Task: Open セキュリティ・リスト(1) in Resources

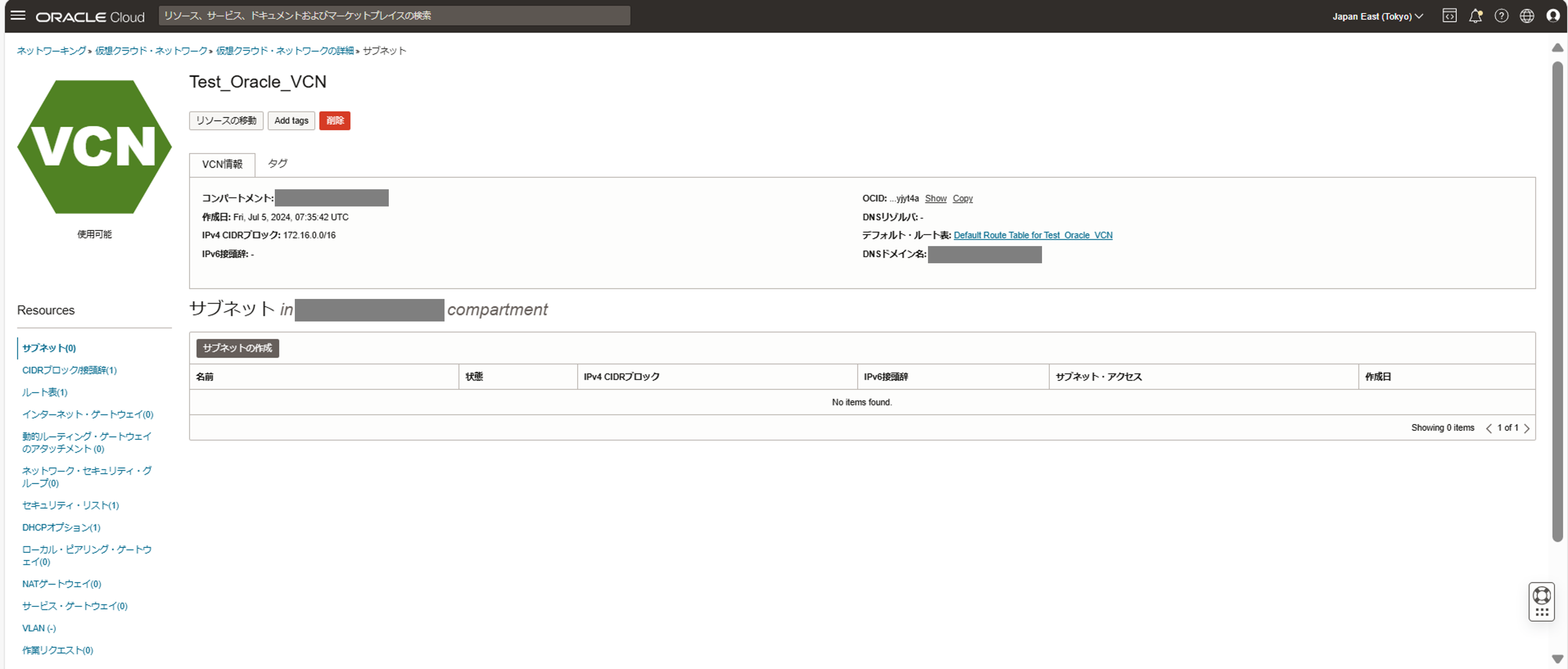Action: 71,505
